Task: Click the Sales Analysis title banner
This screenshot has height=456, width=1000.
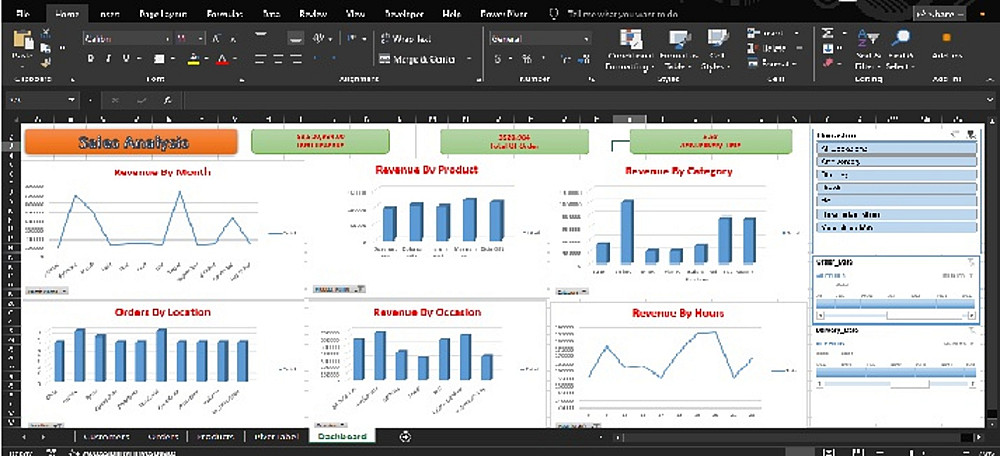Action: (x=131, y=142)
